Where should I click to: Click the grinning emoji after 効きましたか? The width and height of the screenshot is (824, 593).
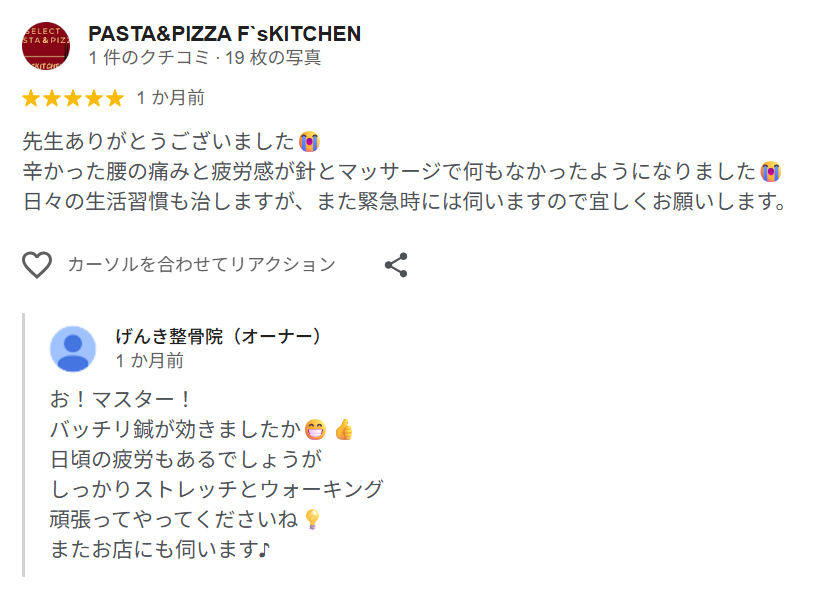click(315, 430)
